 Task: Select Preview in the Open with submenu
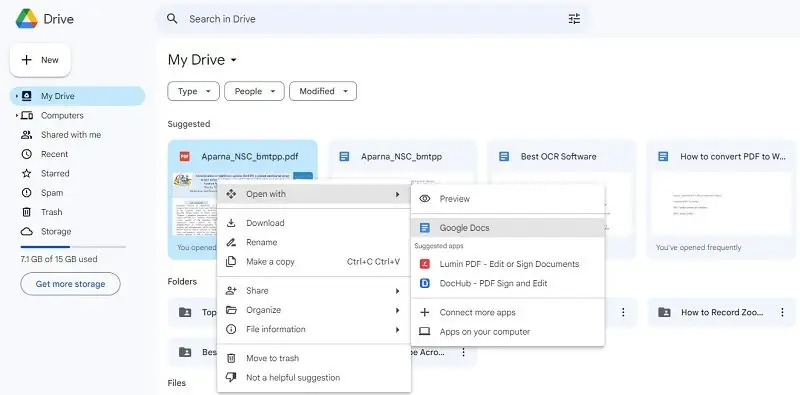[508, 199]
